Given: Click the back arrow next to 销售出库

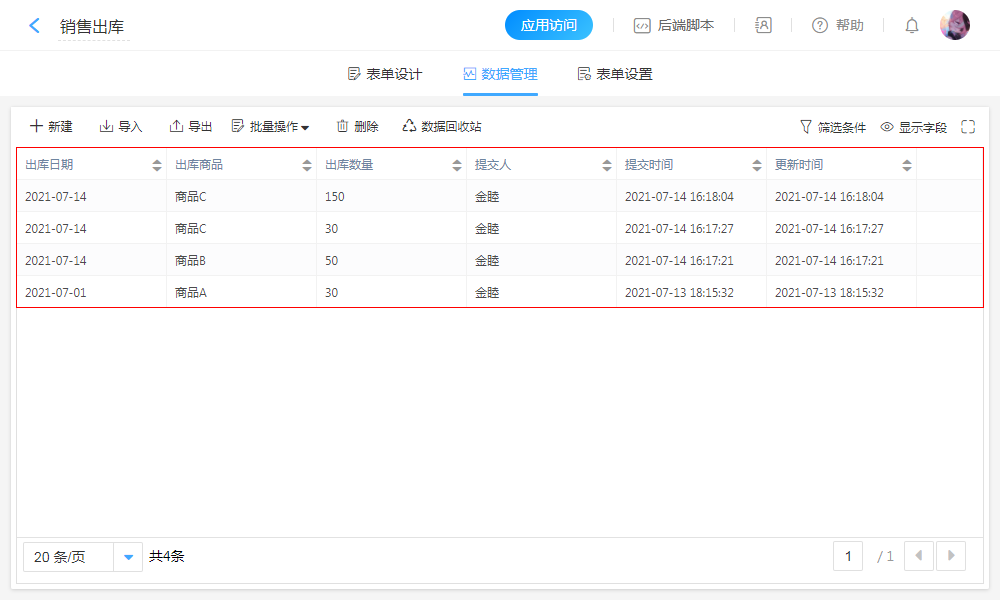Looking at the screenshot, I should point(34,26).
